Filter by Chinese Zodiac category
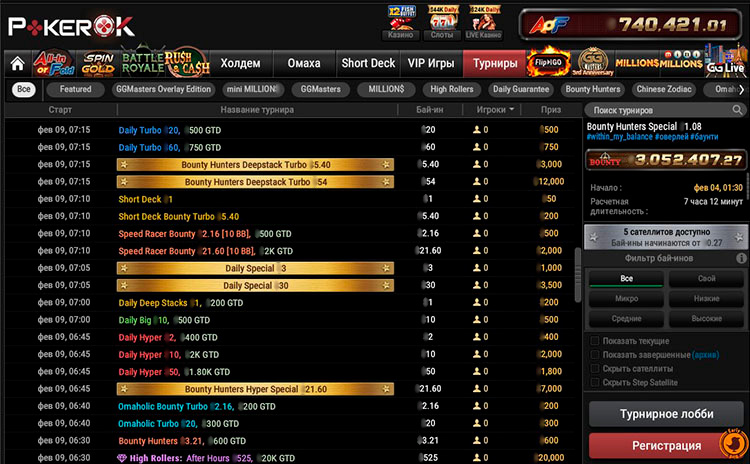Viewport: 750px width, 464px height. point(664,89)
